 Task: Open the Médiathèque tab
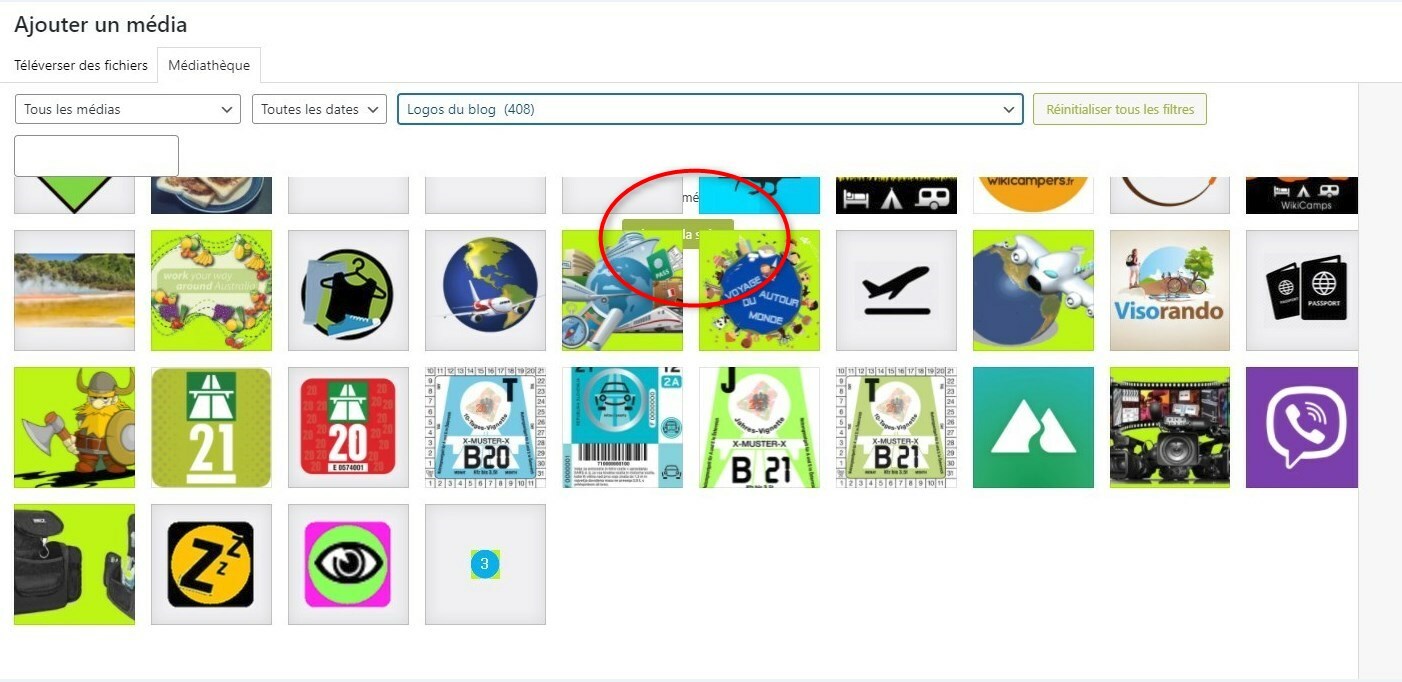(209, 65)
